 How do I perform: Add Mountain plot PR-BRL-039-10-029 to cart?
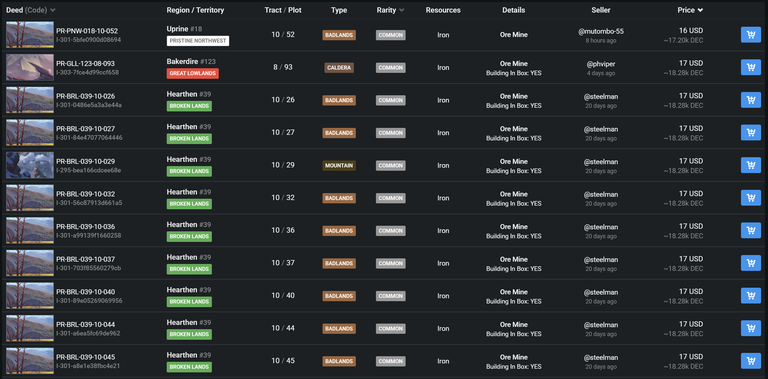750,165
